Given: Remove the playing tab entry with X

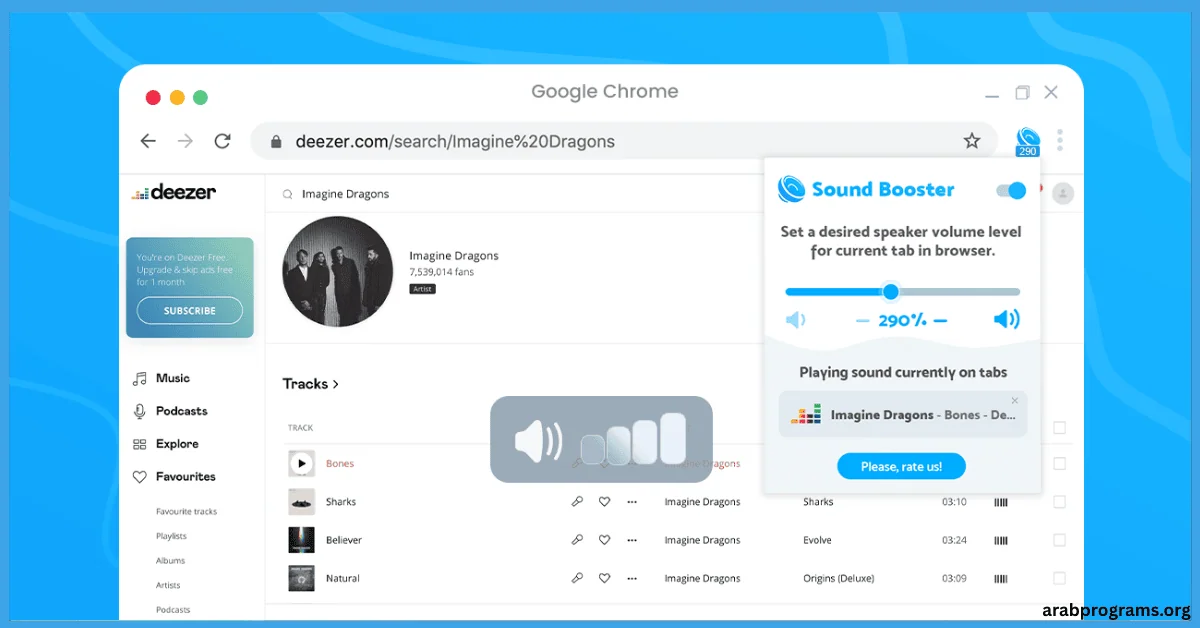Looking at the screenshot, I should coord(1015,401).
